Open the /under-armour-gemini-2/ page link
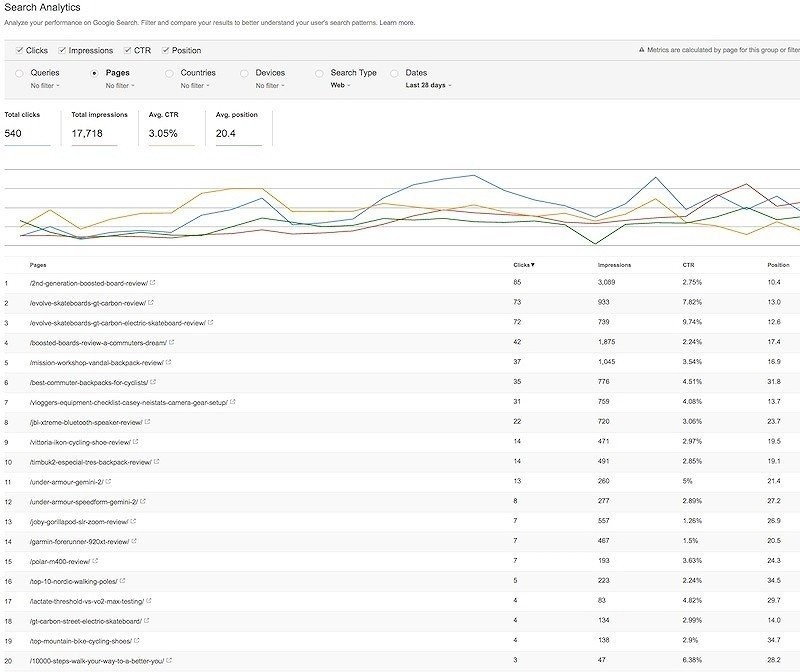This screenshot has width=800, height=672. pos(66,482)
